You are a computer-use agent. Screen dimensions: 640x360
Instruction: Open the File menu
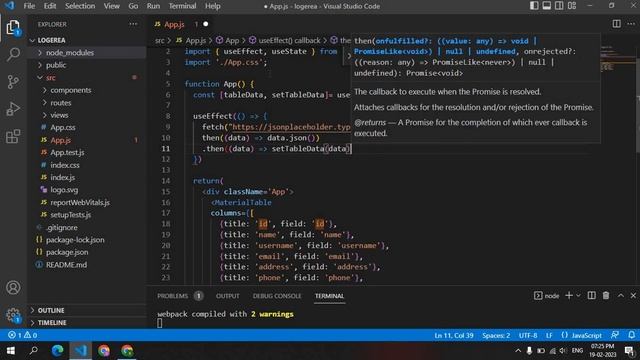click(29, 6)
